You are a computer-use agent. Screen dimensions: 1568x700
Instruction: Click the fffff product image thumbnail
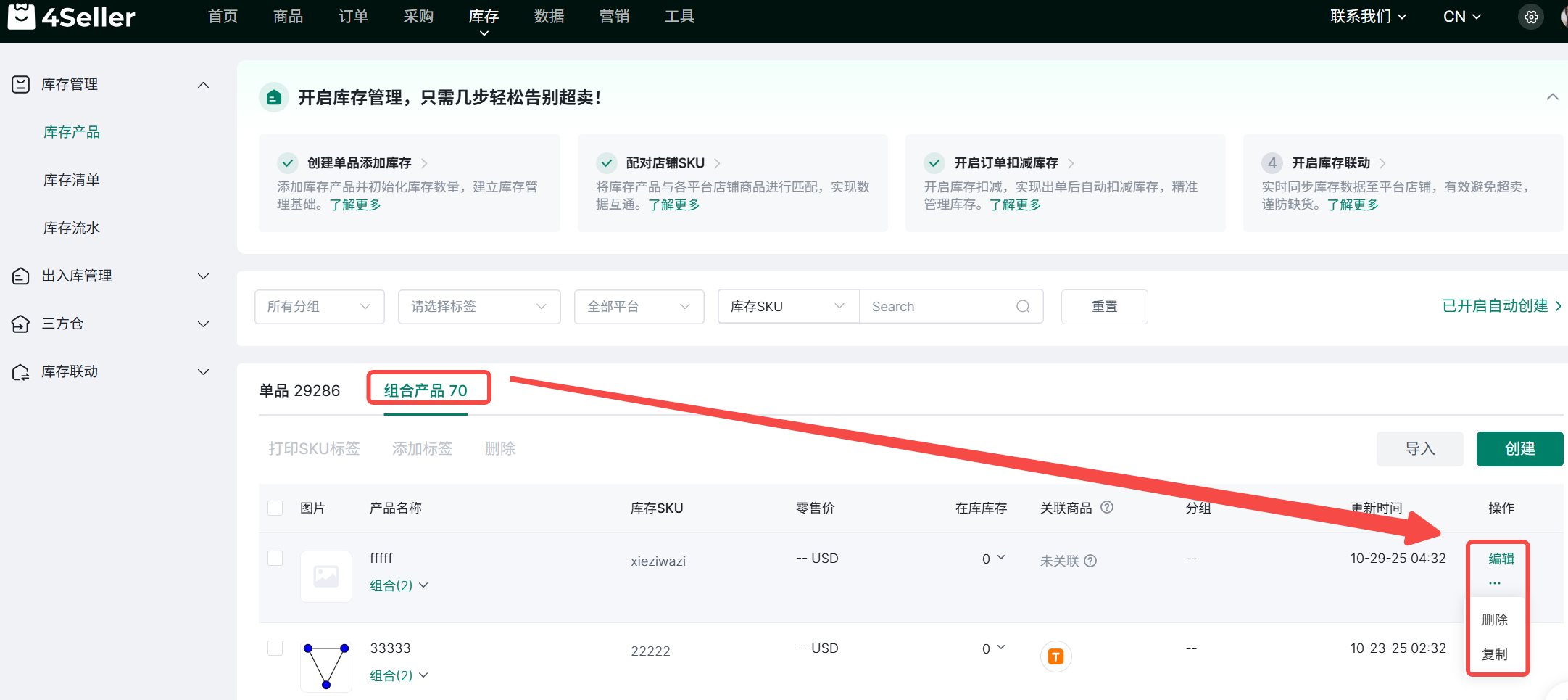point(326,577)
